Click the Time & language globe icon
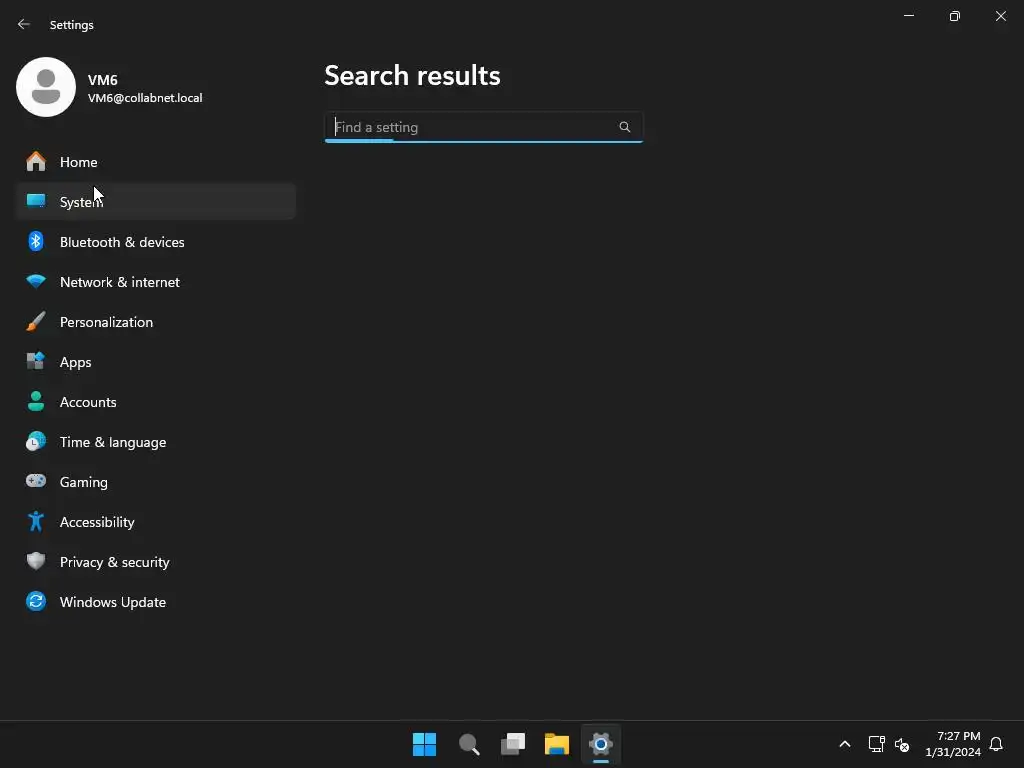The height and width of the screenshot is (768, 1024). (x=36, y=441)
